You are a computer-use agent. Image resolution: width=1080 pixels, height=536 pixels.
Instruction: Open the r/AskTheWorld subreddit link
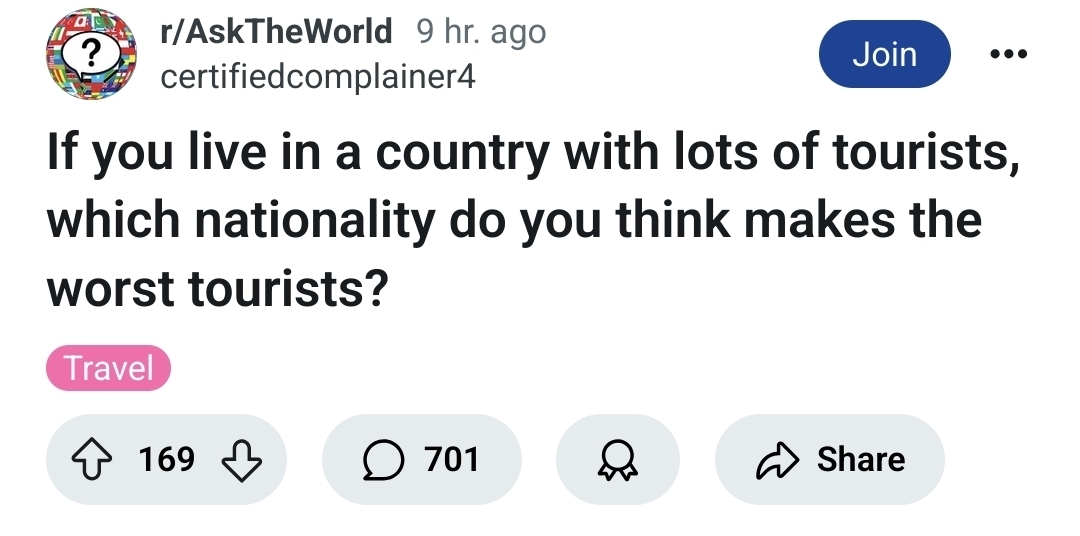pyautogui.click(x=277, y=32)
